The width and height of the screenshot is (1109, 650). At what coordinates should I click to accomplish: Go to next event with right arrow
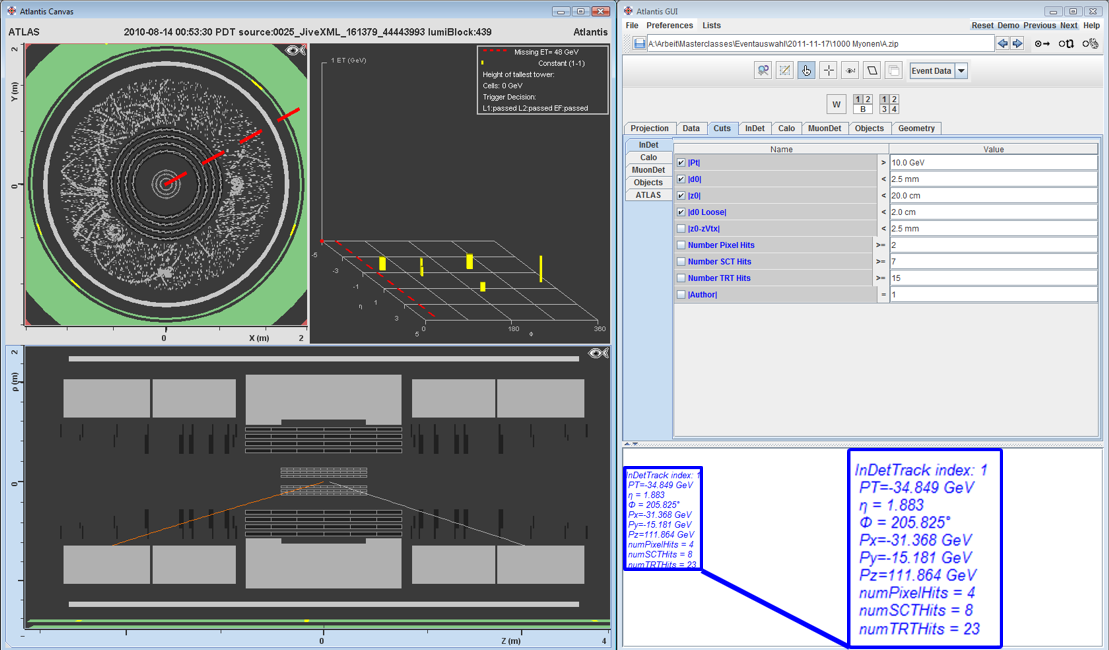1017,44
